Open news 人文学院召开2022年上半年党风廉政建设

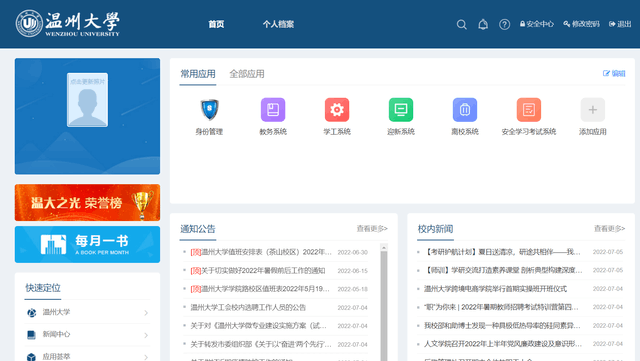[x=503, y=344]
